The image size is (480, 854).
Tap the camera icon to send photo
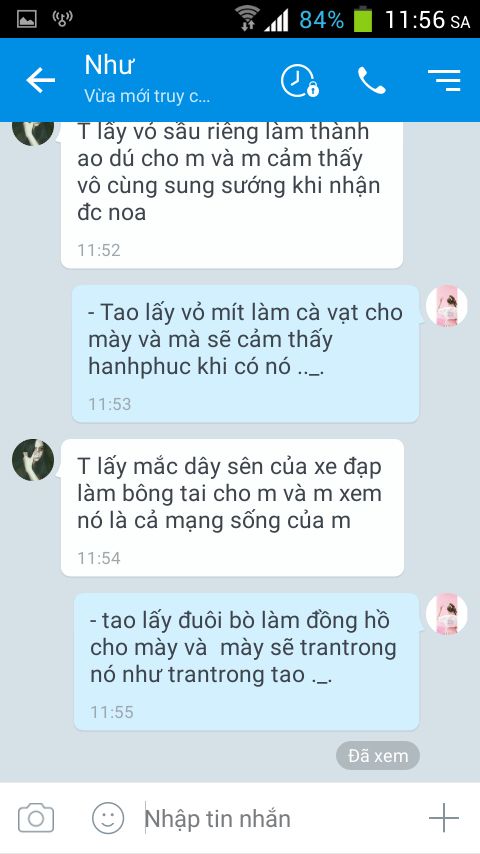point(36,818)
